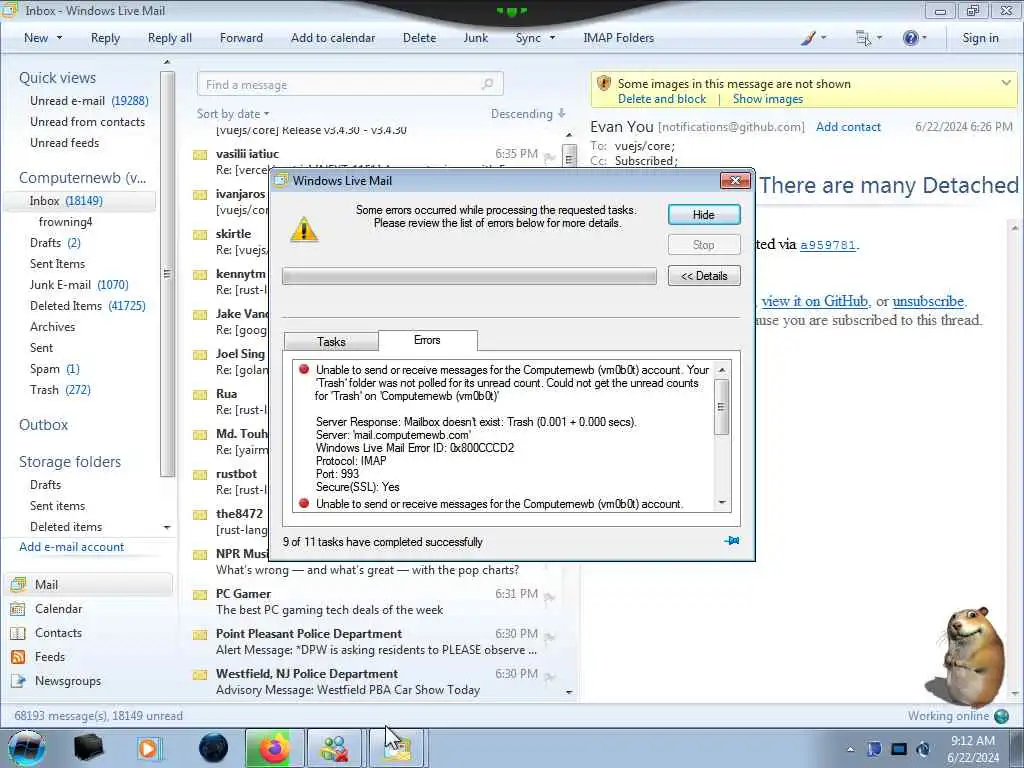Click Forward in the toolbar
The image size is (1024, 768).
coord(241,38)
